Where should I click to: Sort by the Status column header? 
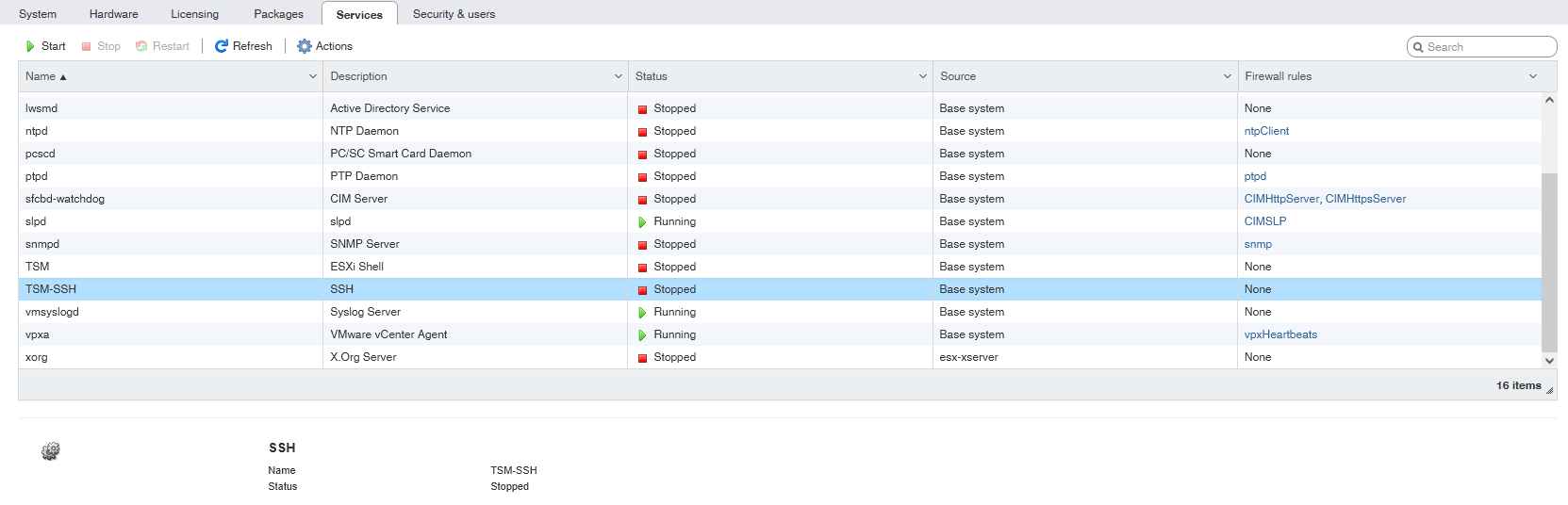tap(652, 76)
